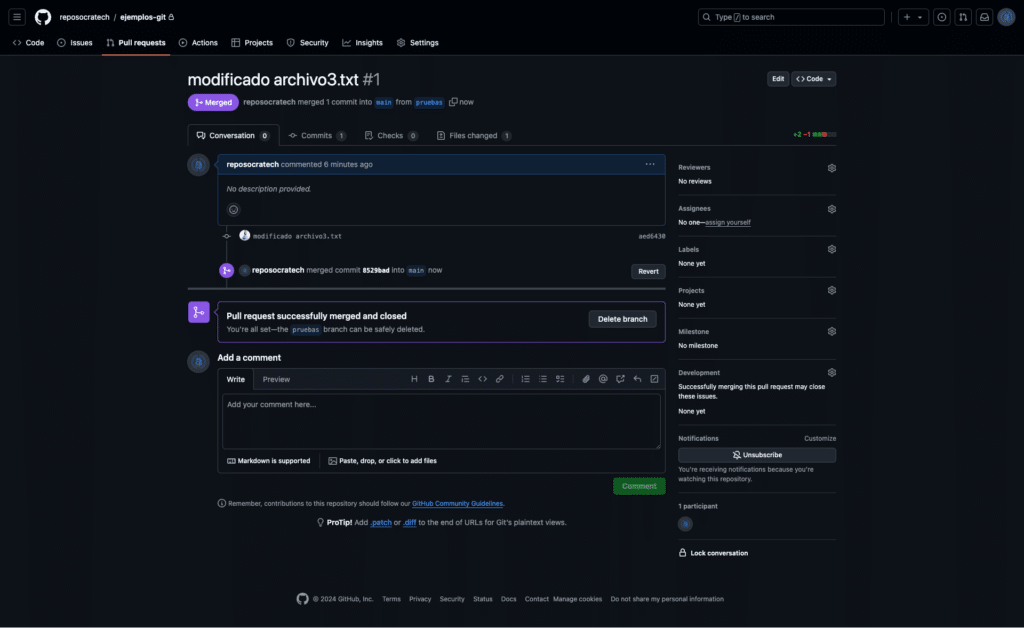Insert a task list in comment
The height and width of the screenshot is (628, 1024).
click(x=560, y=379)
